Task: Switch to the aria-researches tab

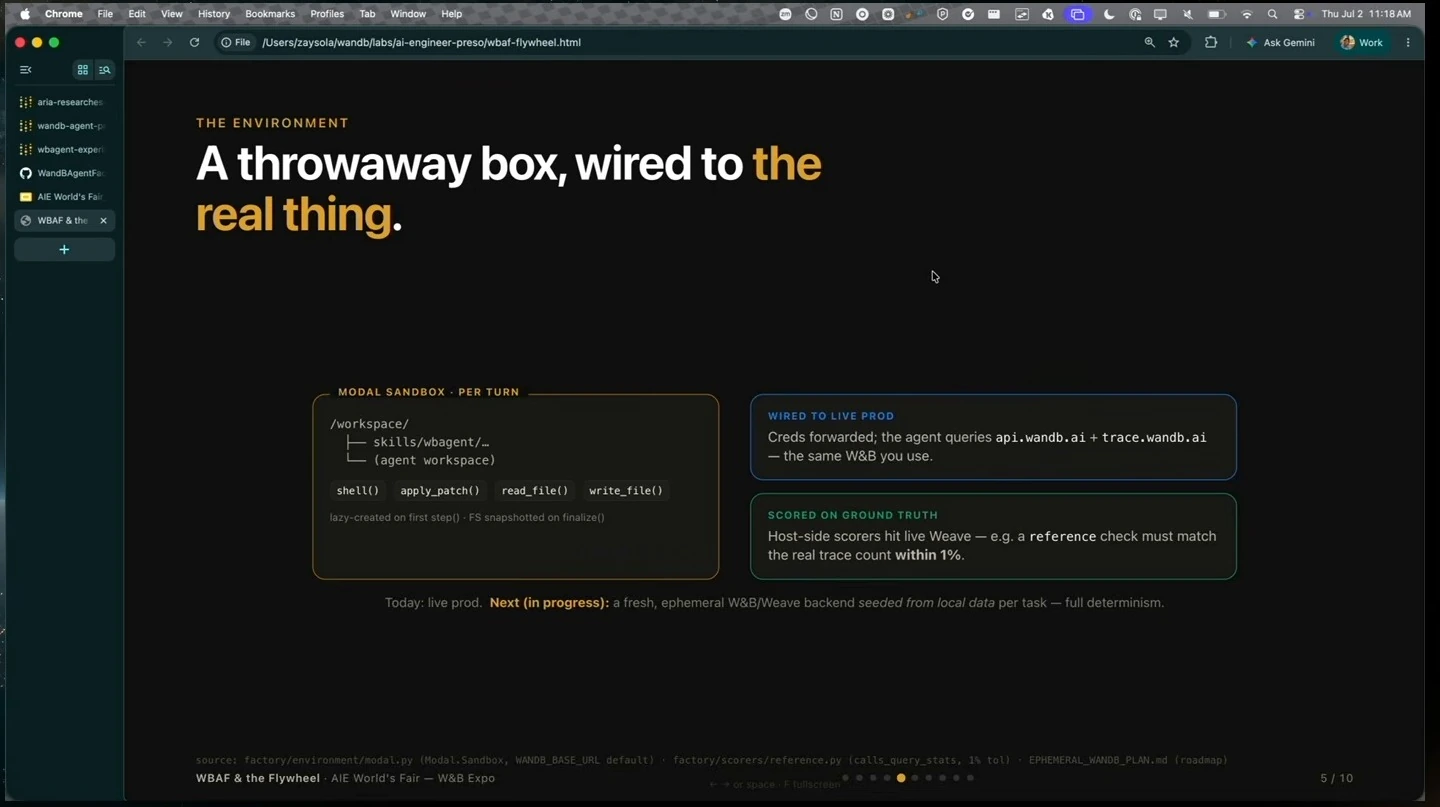Action: [64, 102]
